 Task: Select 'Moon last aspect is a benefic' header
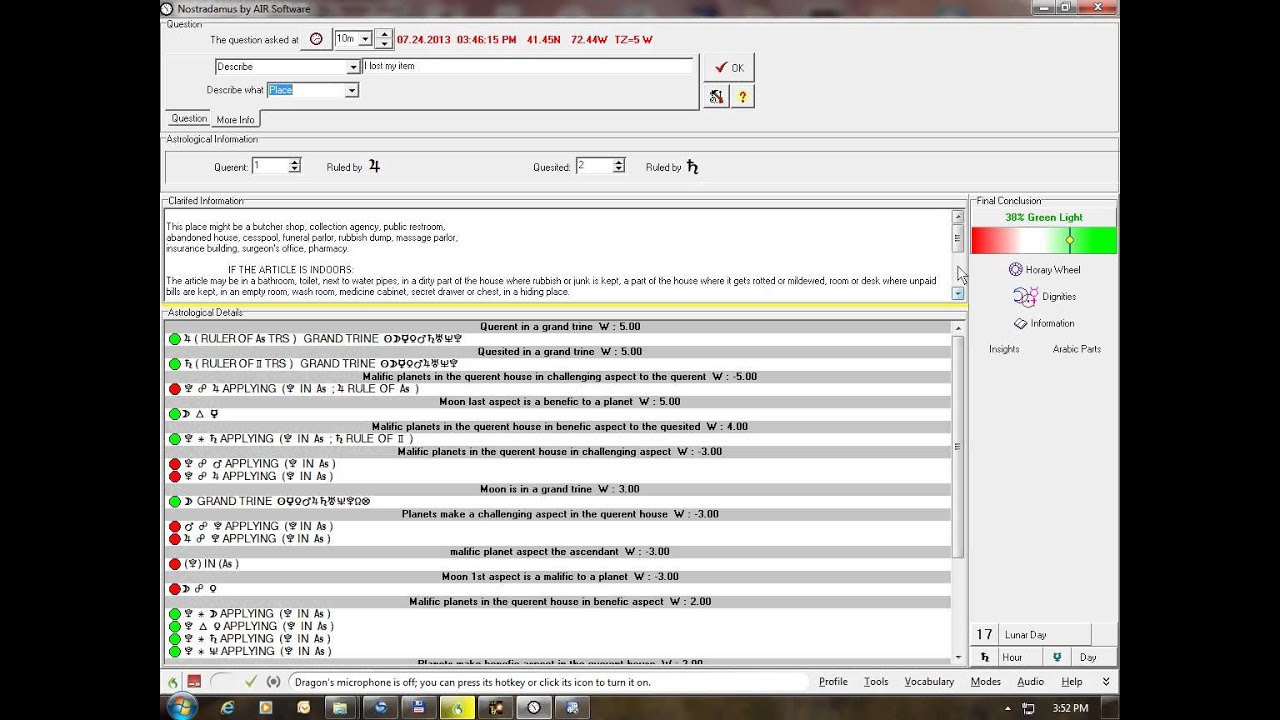[x=559, y=401]
